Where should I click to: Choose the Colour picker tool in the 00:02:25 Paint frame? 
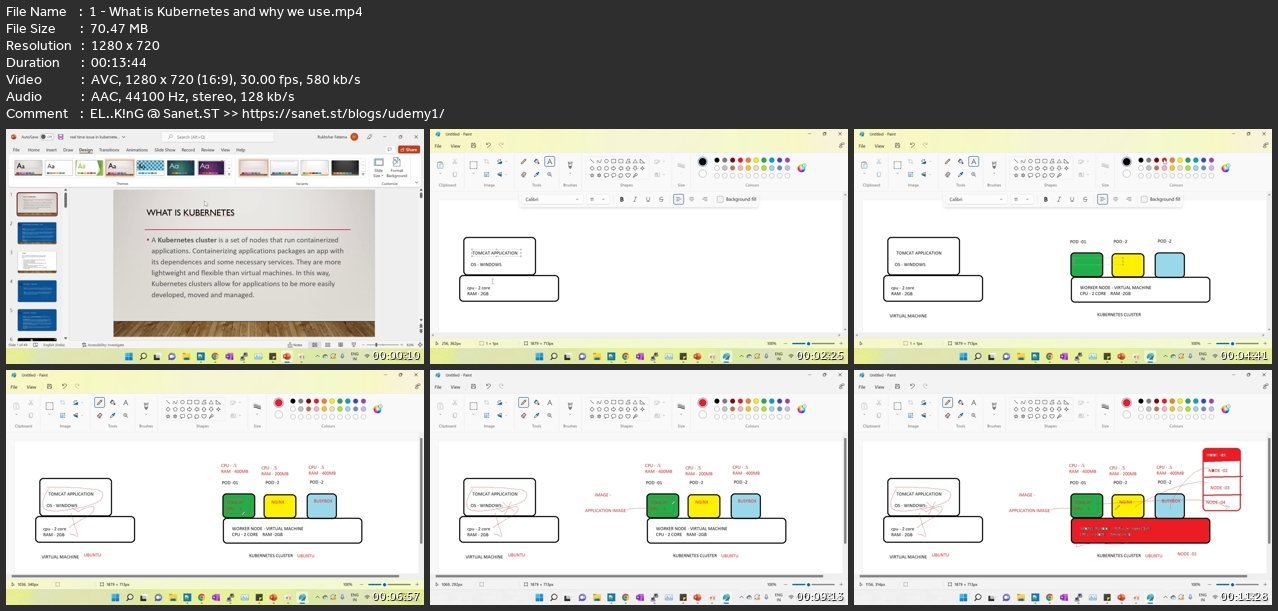(537, 175)
